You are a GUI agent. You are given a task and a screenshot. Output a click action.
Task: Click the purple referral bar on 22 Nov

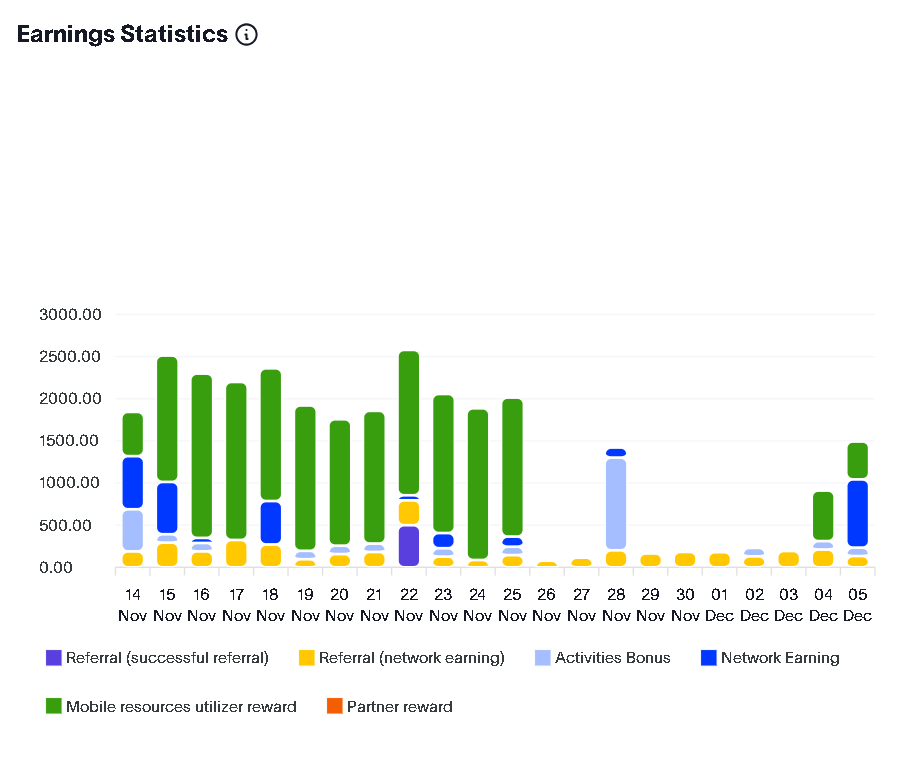click(409, 546)
